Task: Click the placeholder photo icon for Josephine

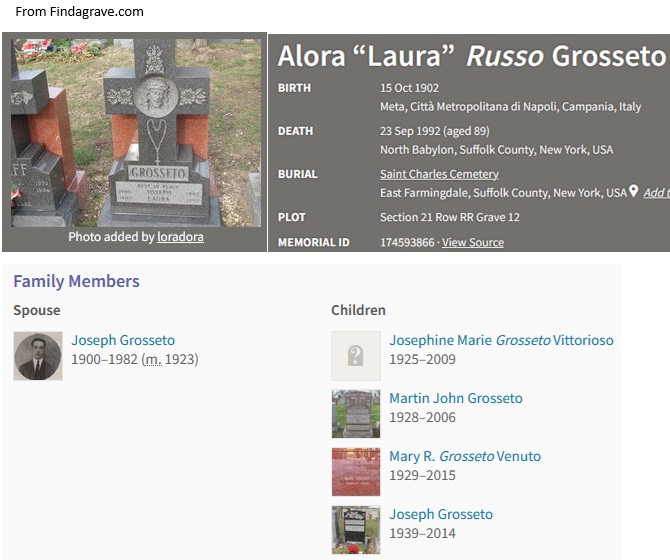Action: point(356,356)
